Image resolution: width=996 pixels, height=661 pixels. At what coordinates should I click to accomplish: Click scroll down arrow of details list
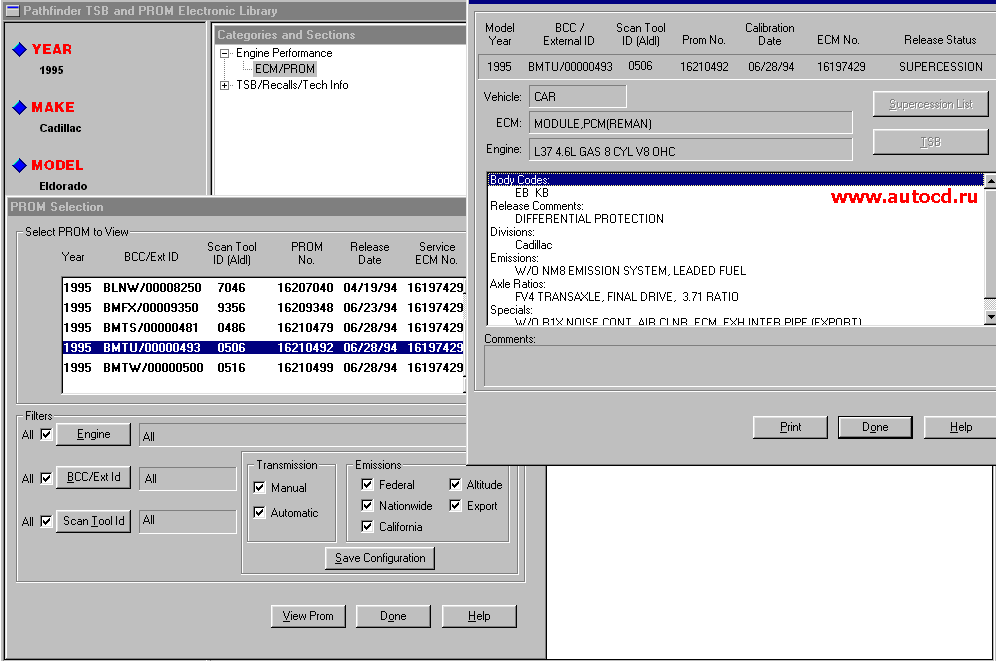pyautogui.click(x=990, y=316)
